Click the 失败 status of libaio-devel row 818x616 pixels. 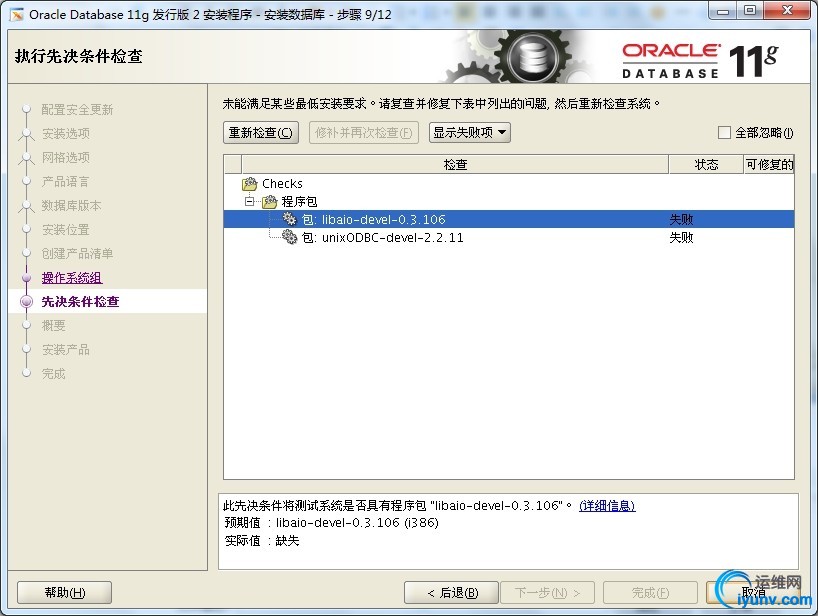[681, 219]
